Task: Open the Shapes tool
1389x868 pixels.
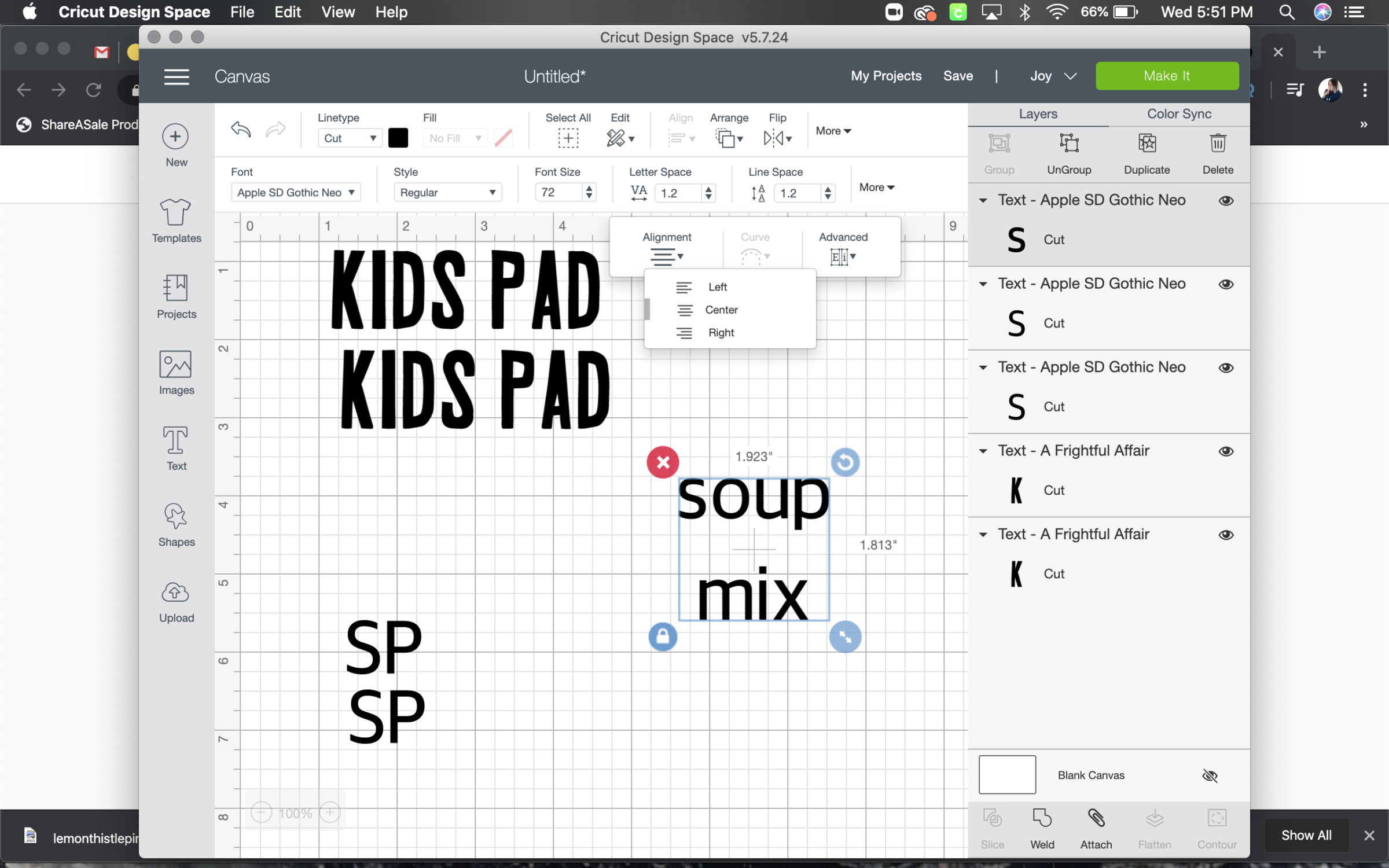Action: [x=175, y=516]
